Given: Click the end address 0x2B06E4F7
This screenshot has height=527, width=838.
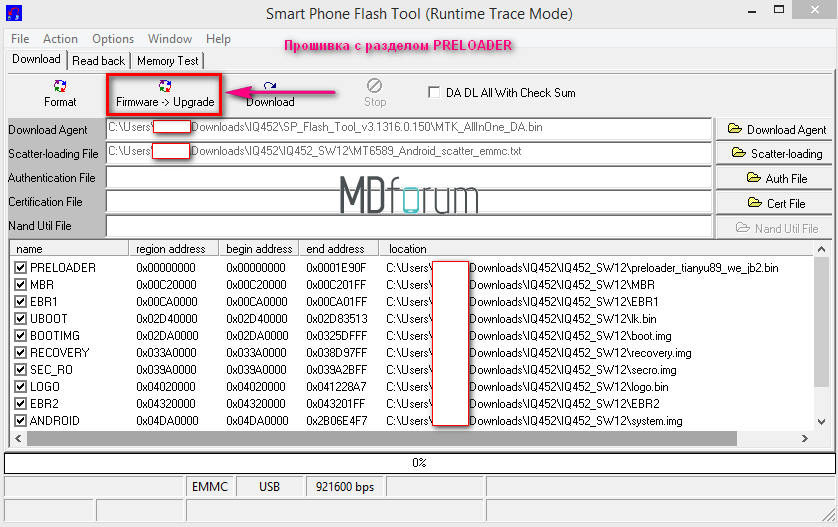Looking at the screenshot, I should pyautogui.click(x=337, y=421).
